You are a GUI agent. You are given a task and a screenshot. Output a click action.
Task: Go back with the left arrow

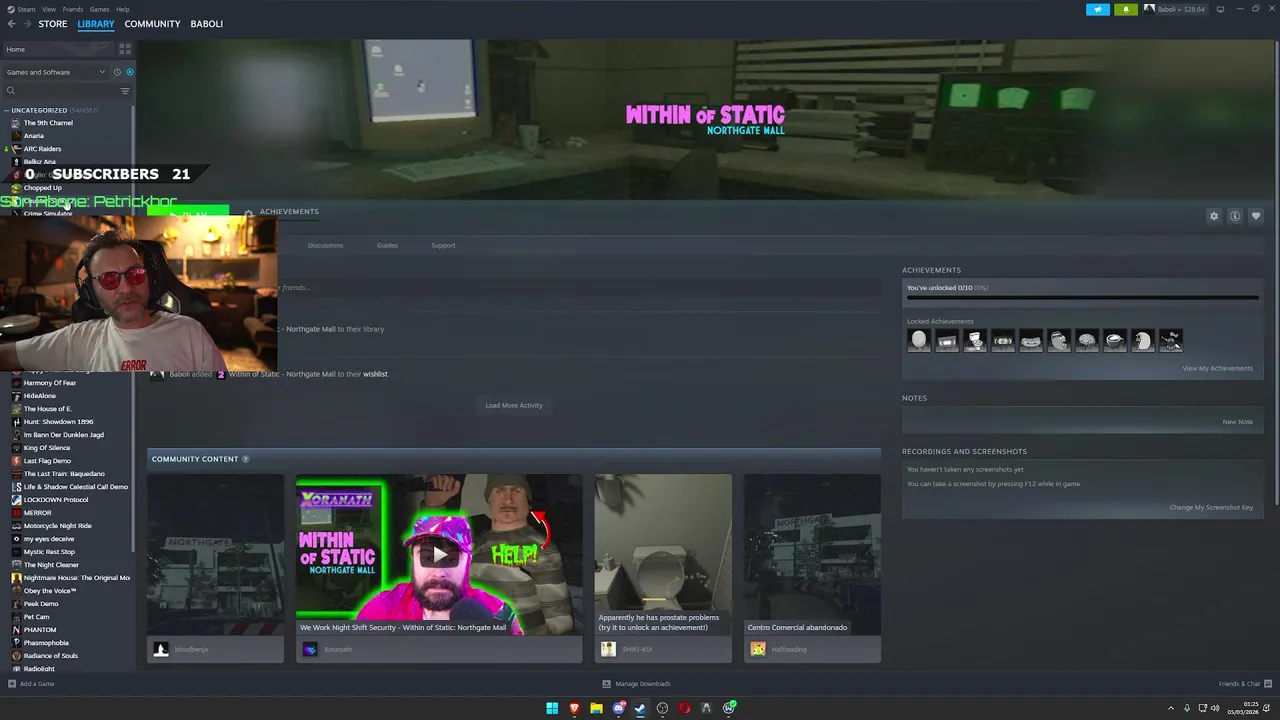[x=11, y=24]
